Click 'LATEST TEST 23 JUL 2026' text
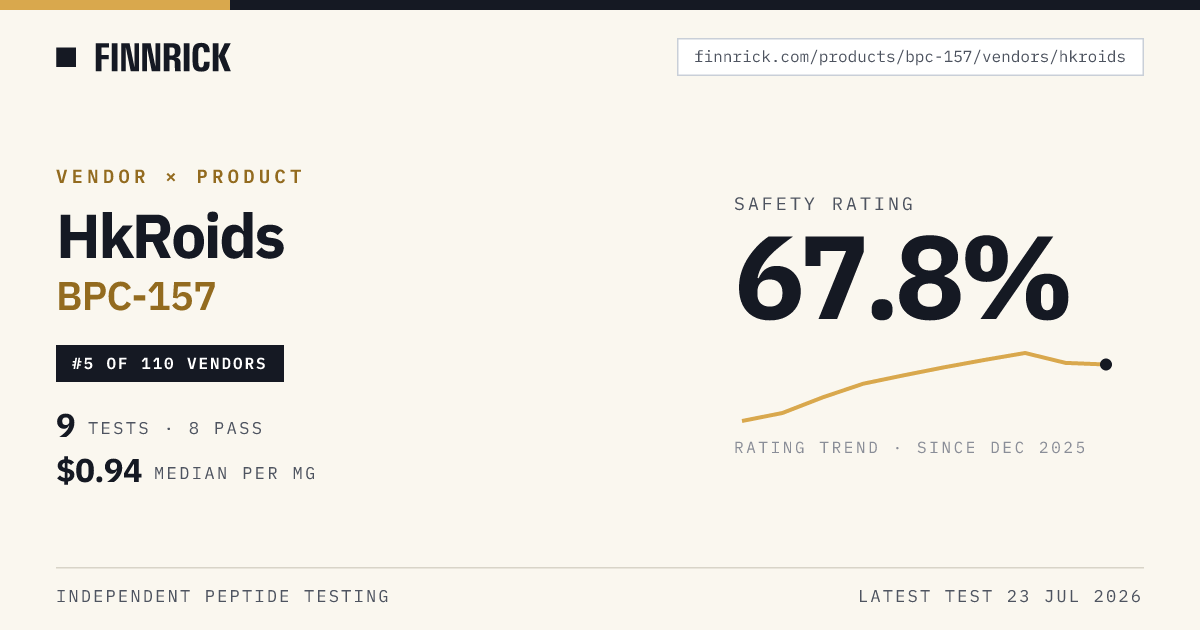The image size is (1200, 630). coord(1000,597)
